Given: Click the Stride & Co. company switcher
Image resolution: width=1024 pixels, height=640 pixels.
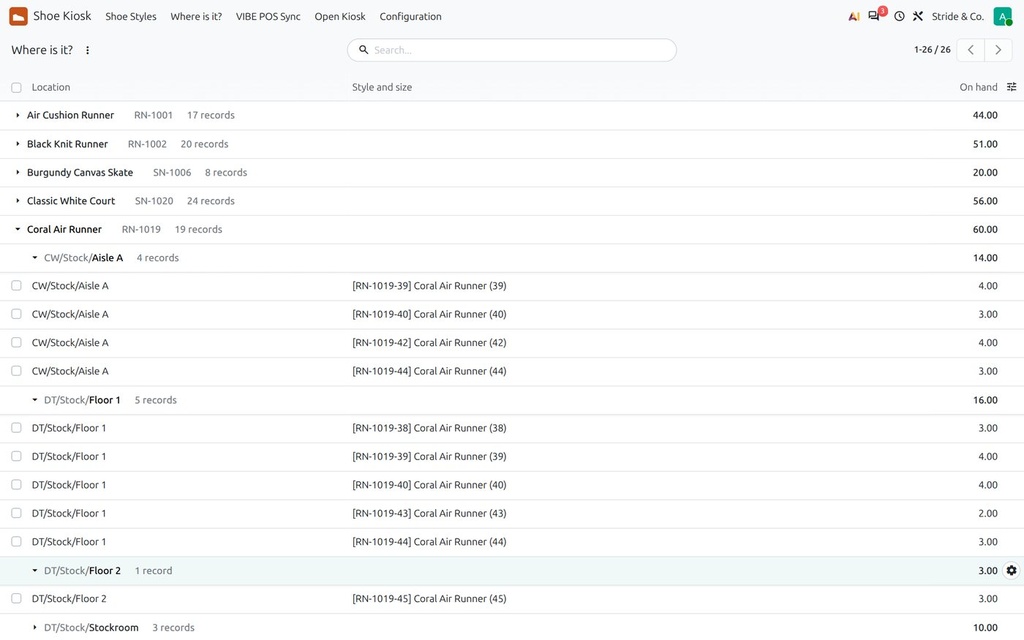Looking at the screenshot, I should pos(957,16).
